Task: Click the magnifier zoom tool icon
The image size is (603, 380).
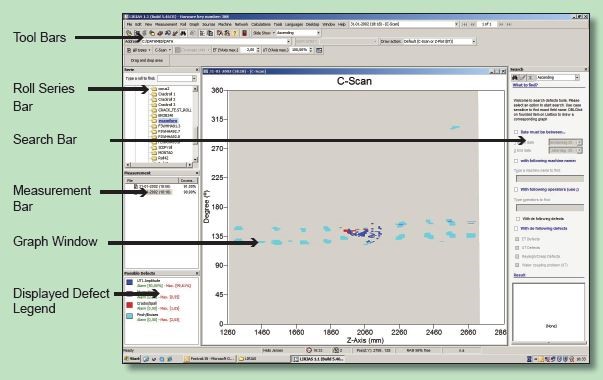Action: pos(167,33)
